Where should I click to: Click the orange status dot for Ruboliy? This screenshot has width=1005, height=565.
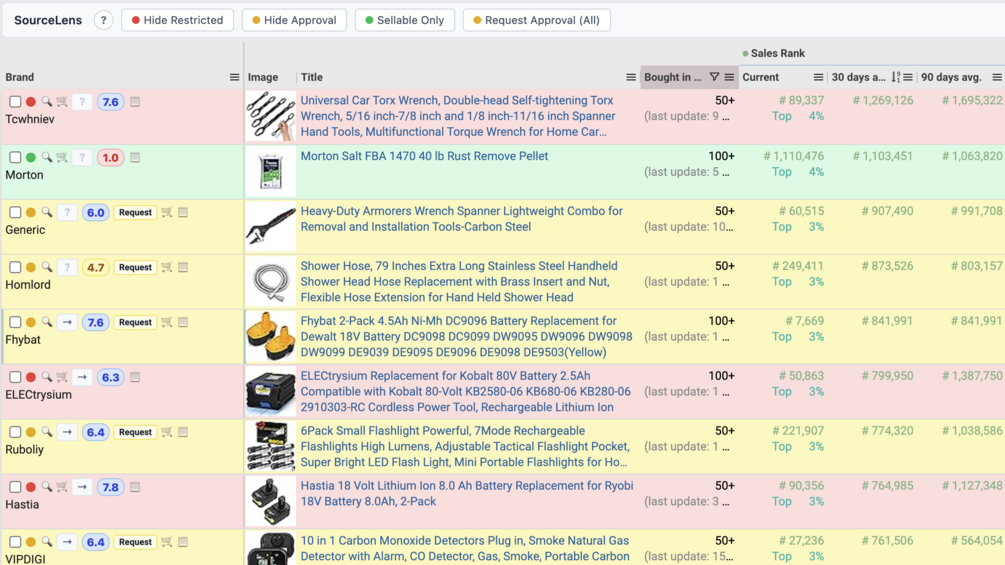pos(31,432)
